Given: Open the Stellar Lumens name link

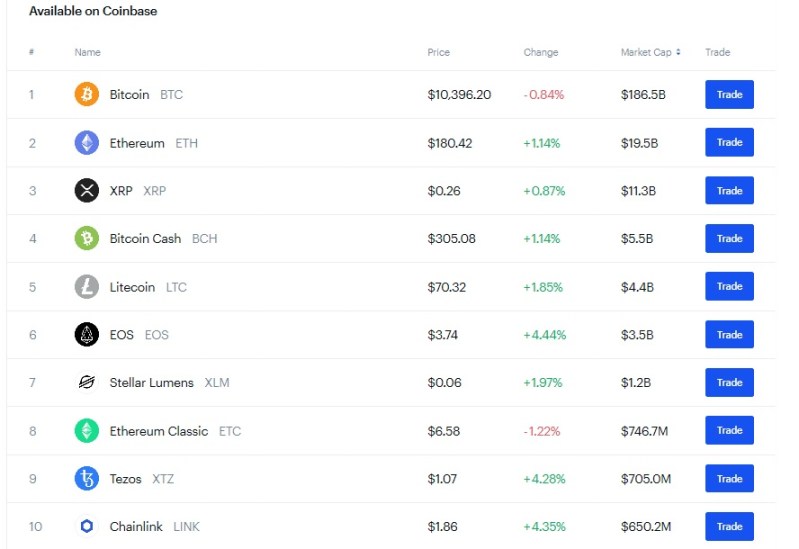Looking at the screenshot, I should 151,383.
